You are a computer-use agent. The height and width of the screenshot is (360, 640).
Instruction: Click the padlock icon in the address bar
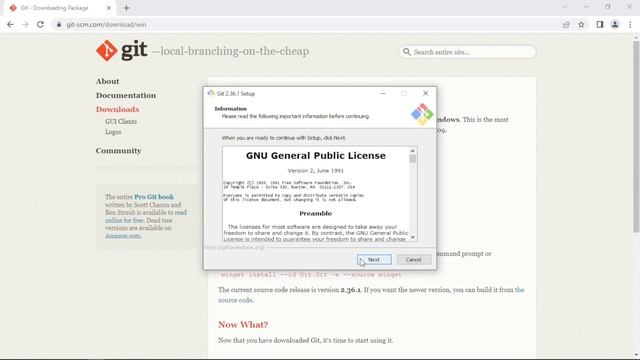59,24
